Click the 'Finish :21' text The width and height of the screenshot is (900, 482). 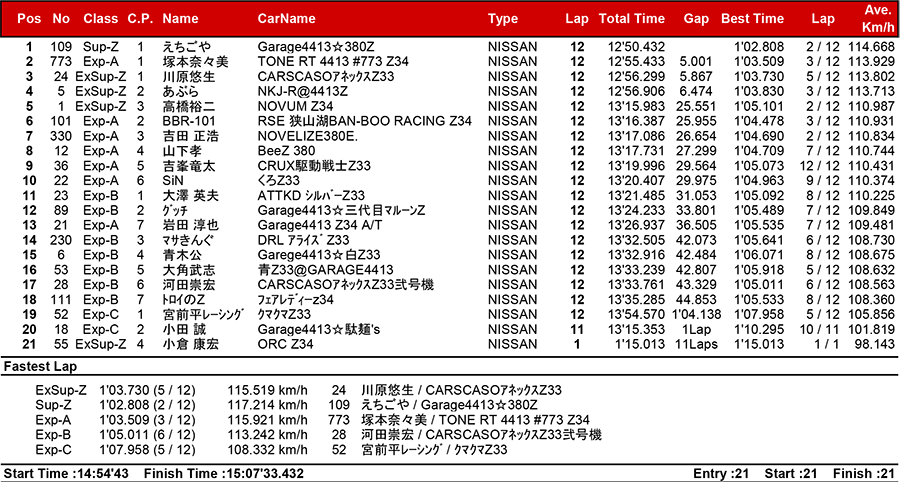coord(864,473)
